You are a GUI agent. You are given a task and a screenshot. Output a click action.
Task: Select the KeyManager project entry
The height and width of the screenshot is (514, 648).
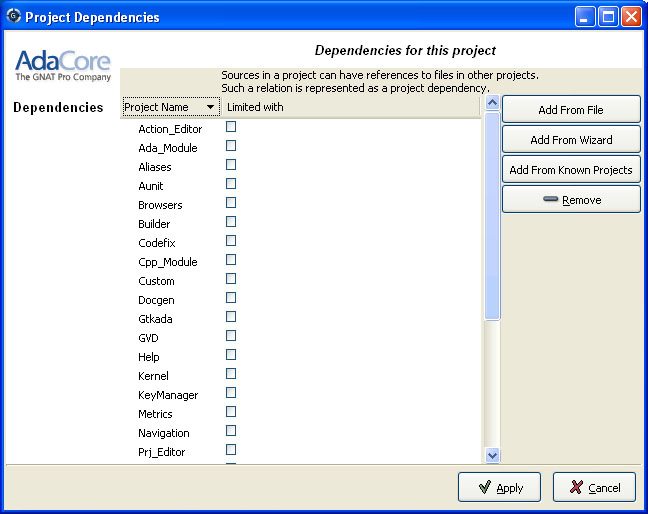(x=168, y=395)
